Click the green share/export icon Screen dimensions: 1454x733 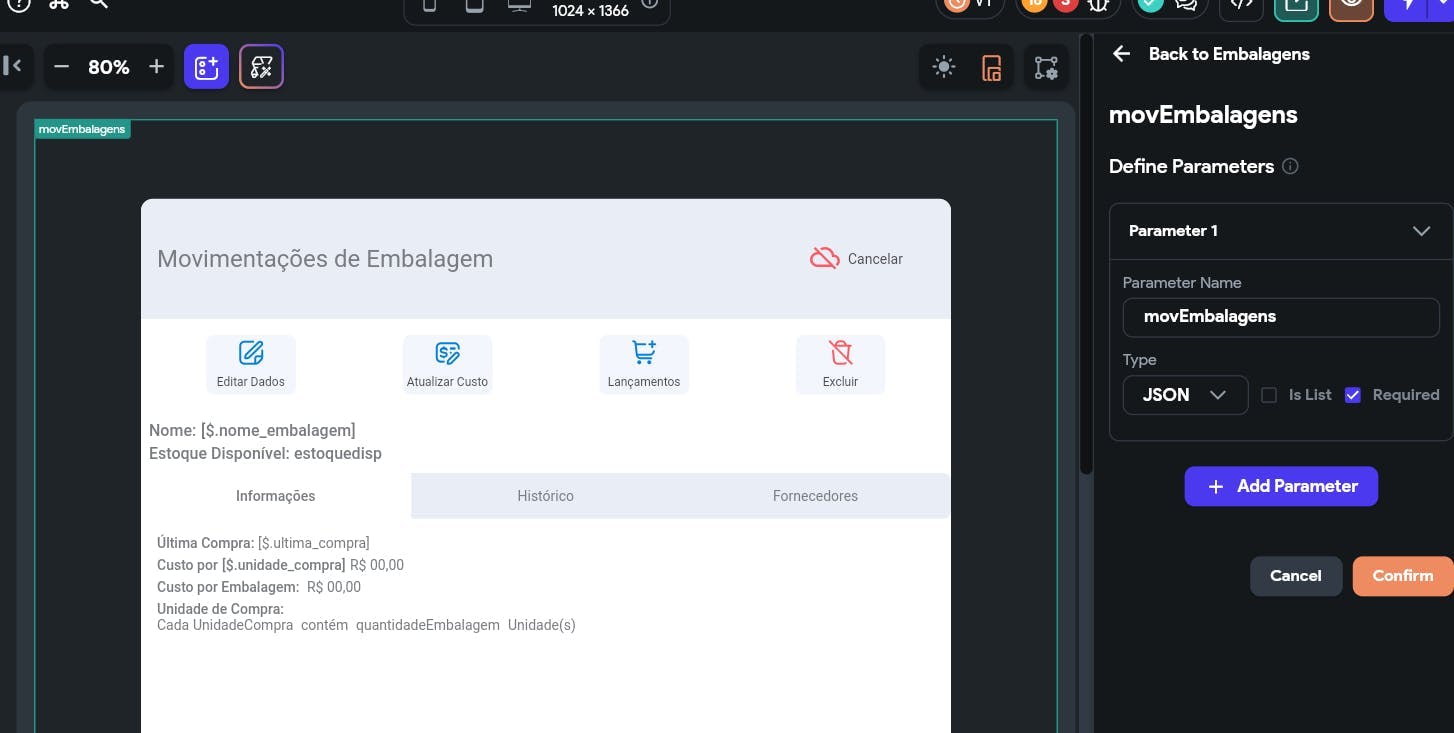(1297, 5)
